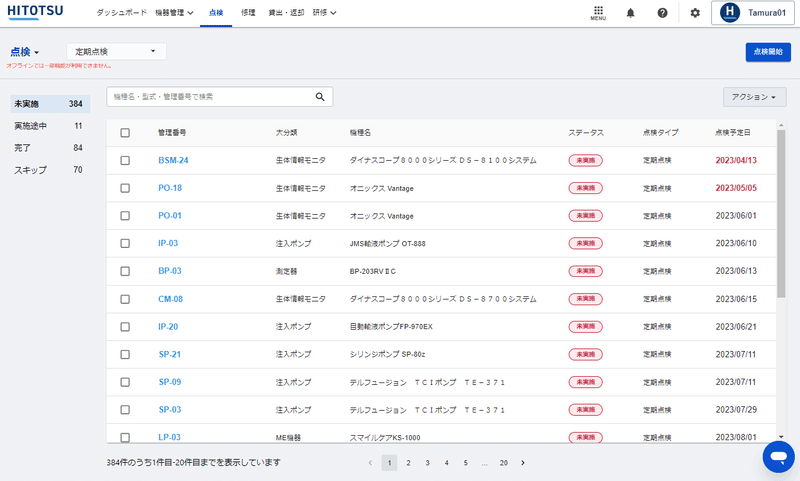Open LP-03 device link

click(x=169, y=437)
